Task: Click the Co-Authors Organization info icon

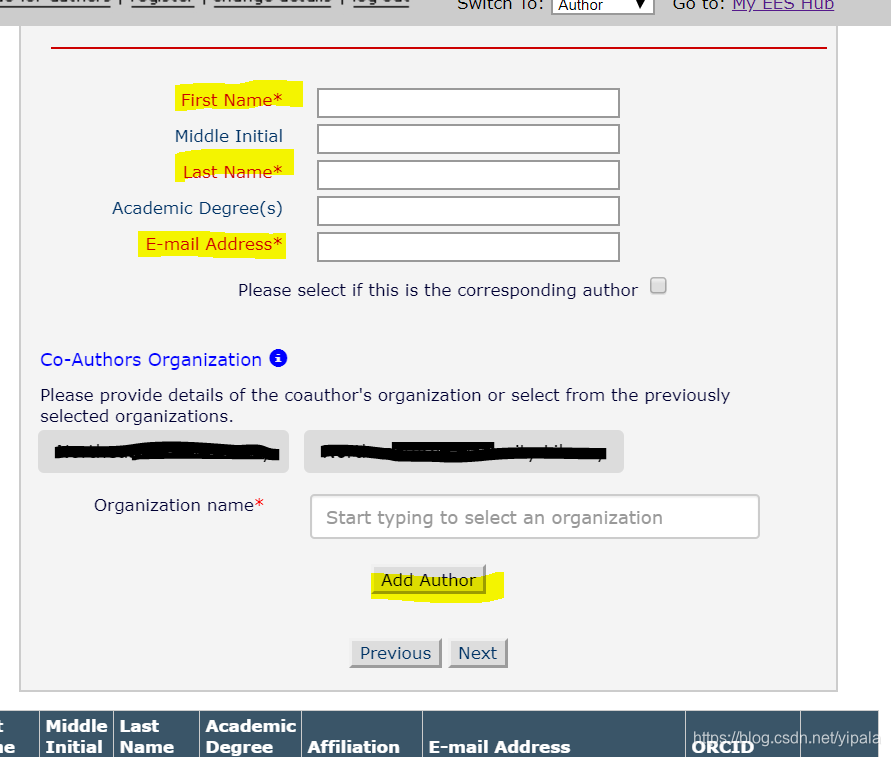Action: point(278,359)
